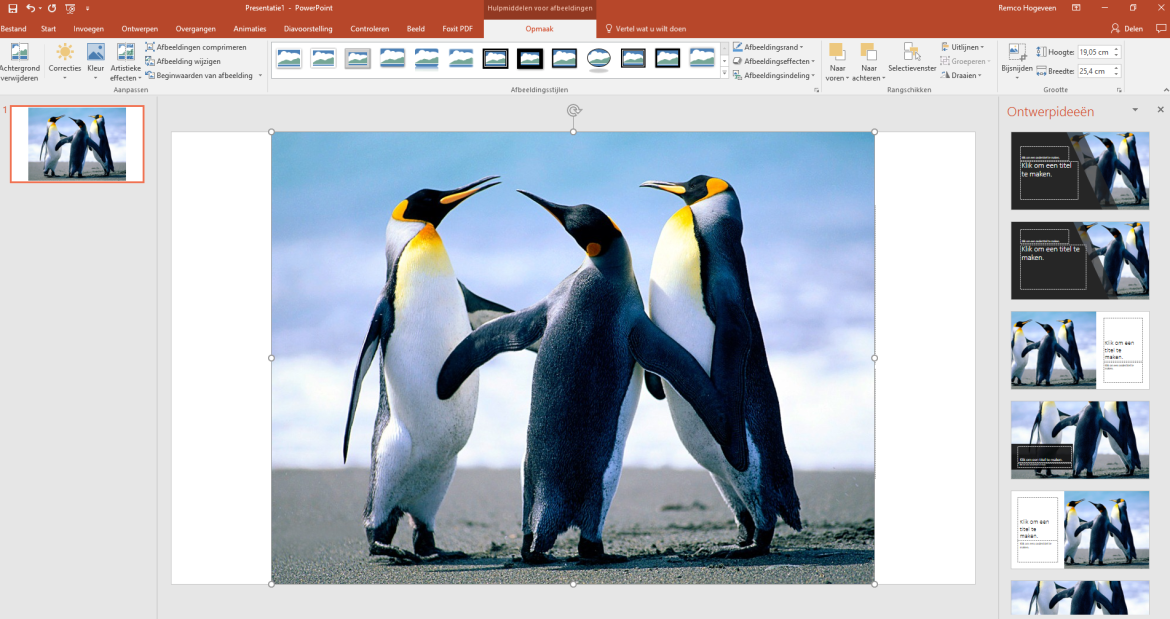Open the Bestand tab

[x=13, y=29]
